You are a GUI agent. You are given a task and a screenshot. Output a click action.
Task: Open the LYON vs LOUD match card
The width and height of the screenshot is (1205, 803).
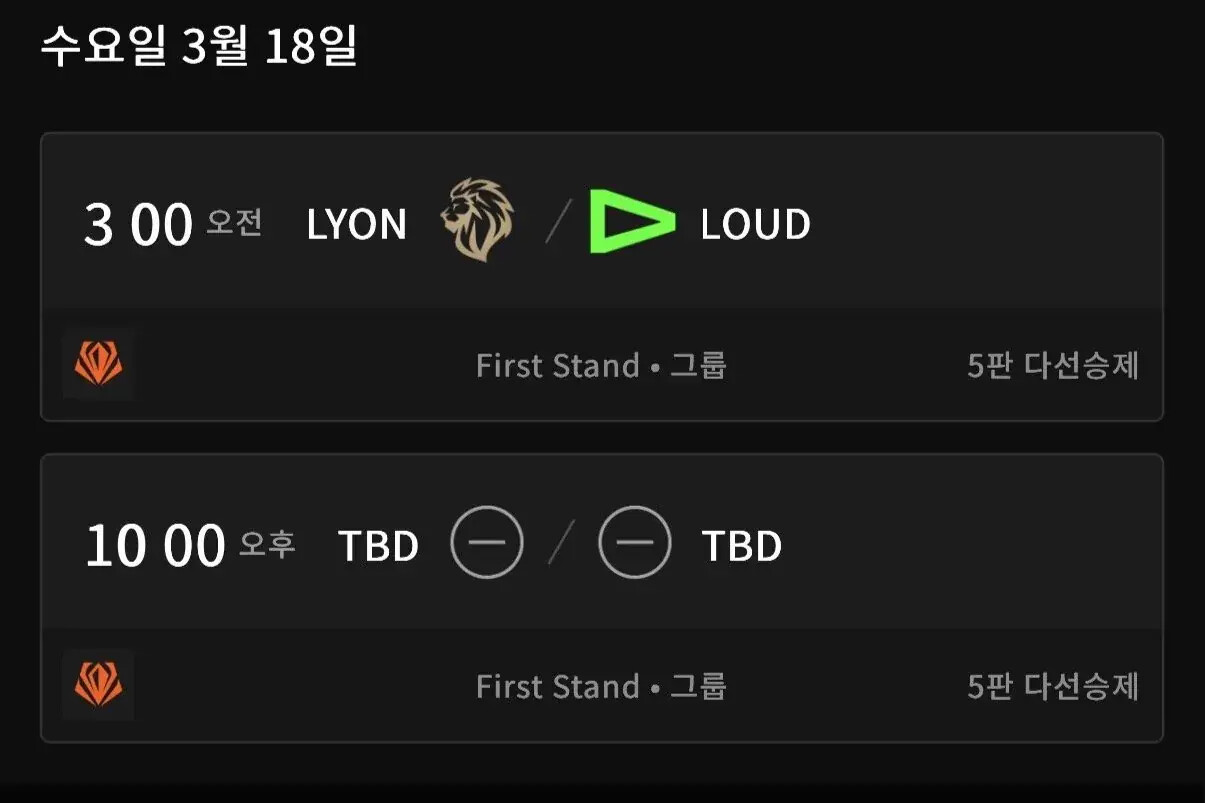602,277
